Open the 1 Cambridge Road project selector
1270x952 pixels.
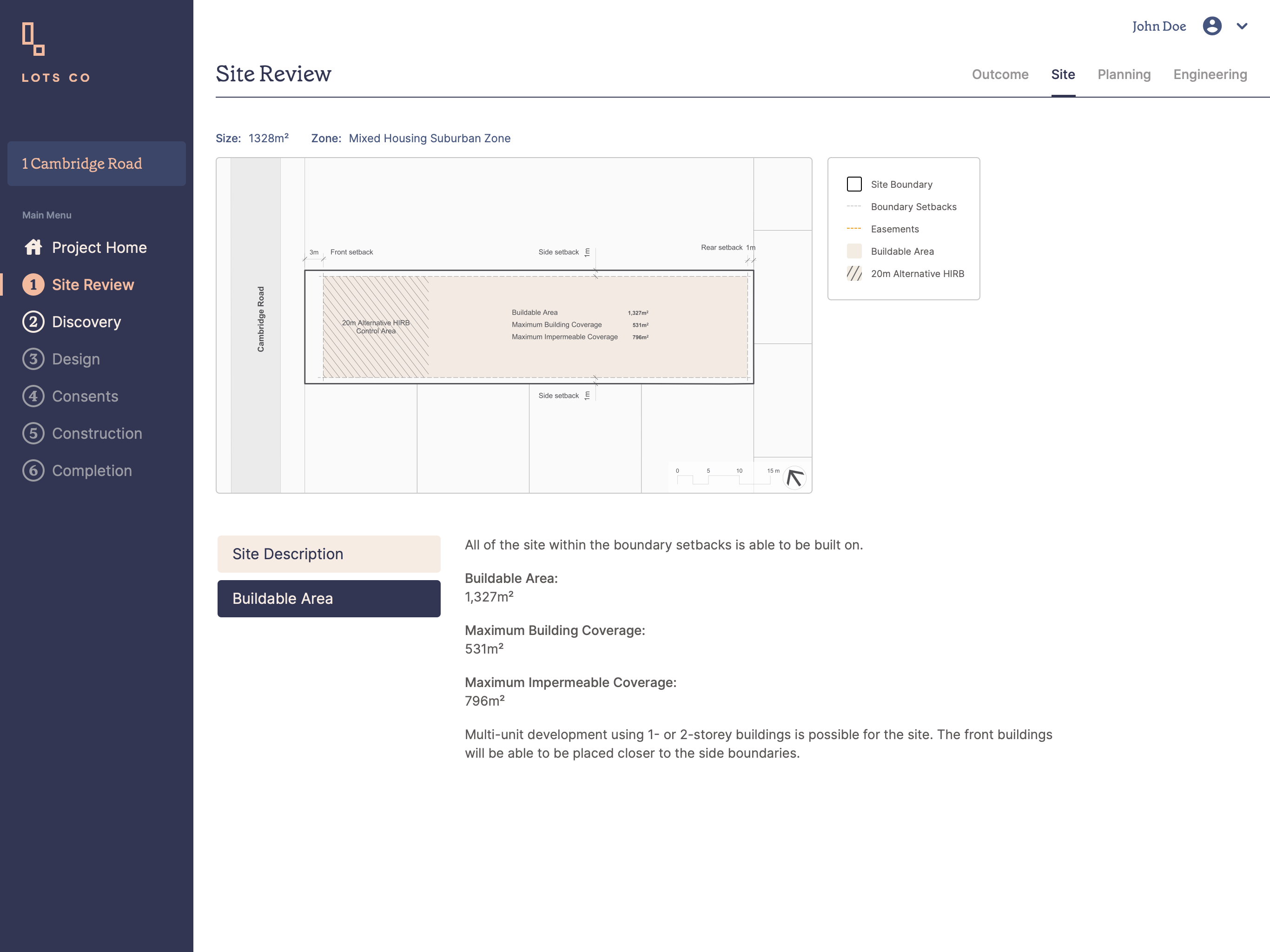[x=96, y=164]
